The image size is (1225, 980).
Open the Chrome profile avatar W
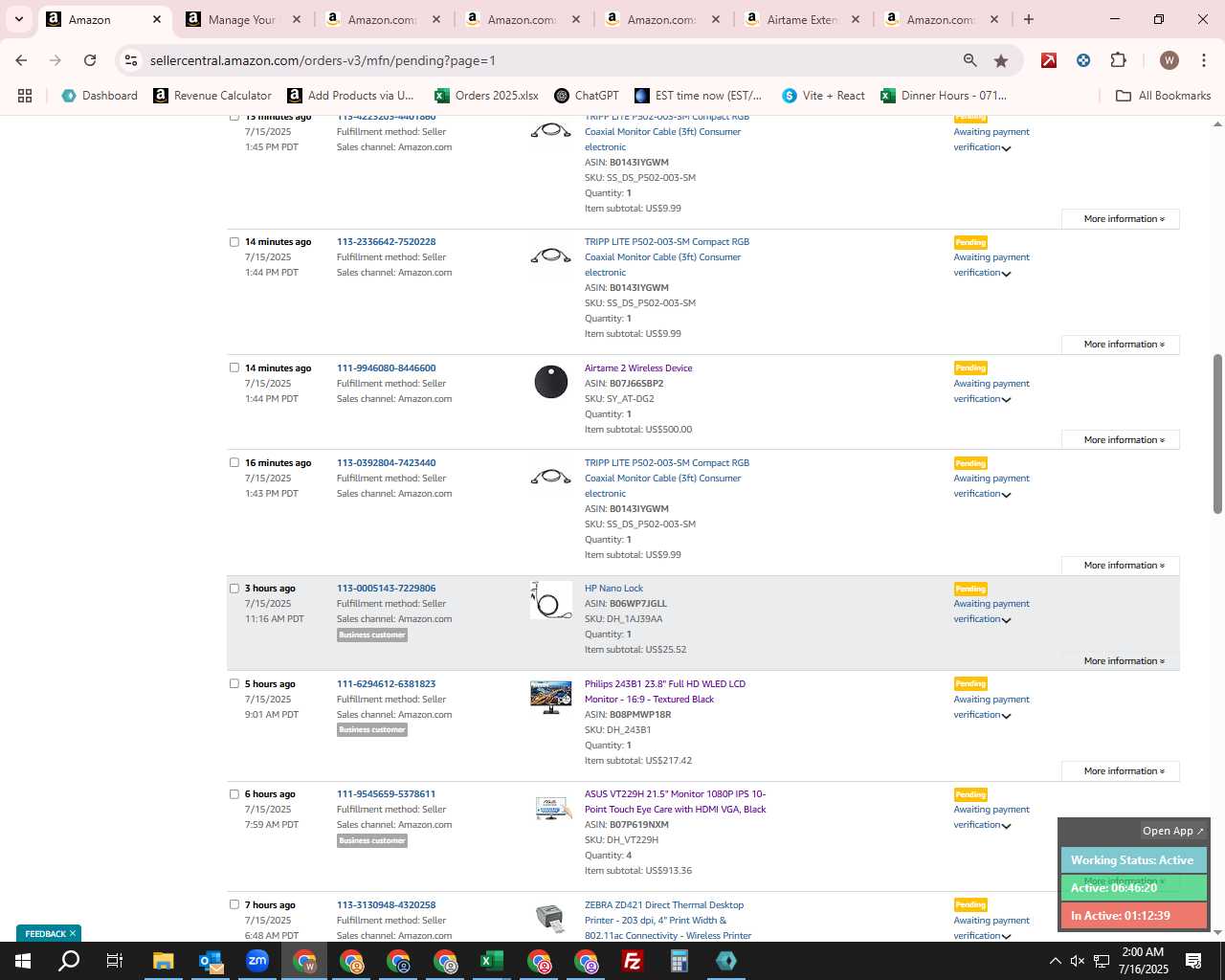[1169, 60]
